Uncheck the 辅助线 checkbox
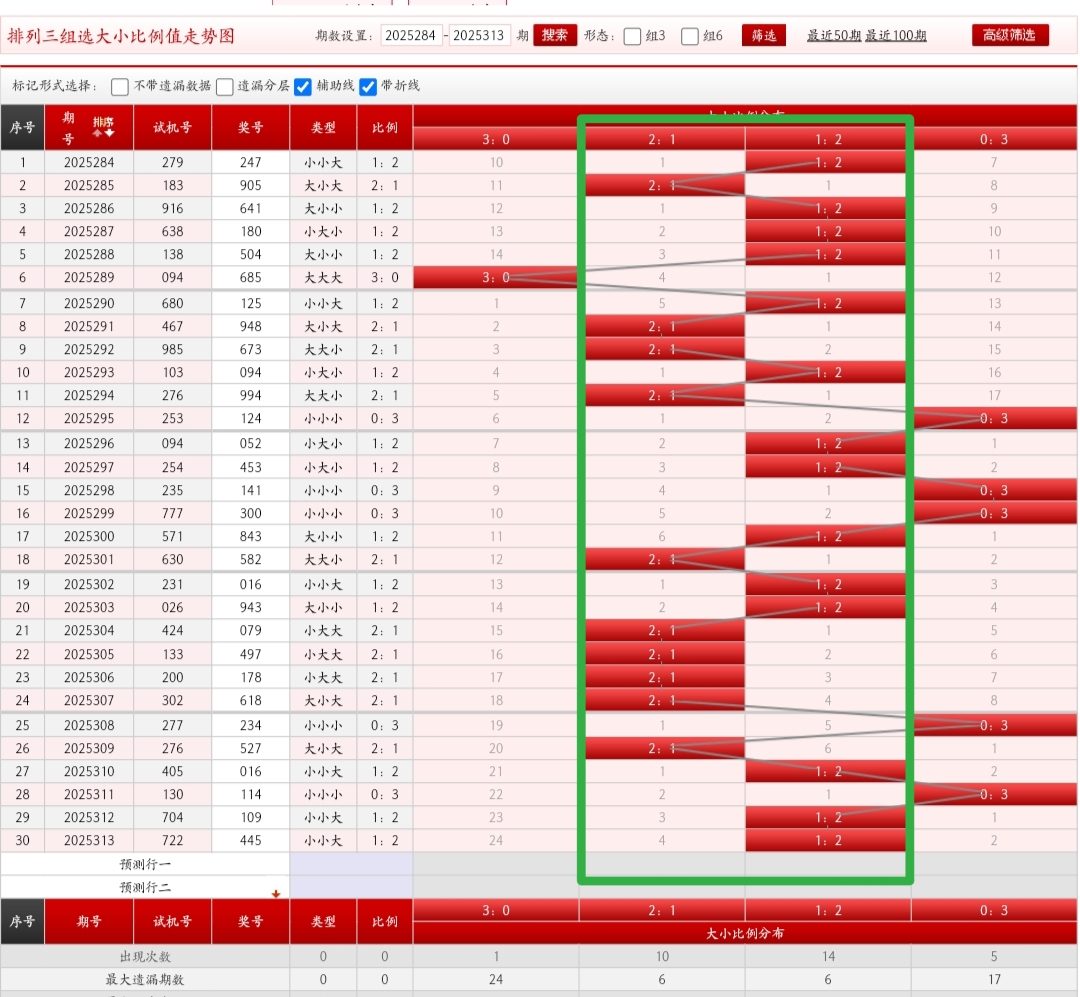1080x997 pixels. 303,86
